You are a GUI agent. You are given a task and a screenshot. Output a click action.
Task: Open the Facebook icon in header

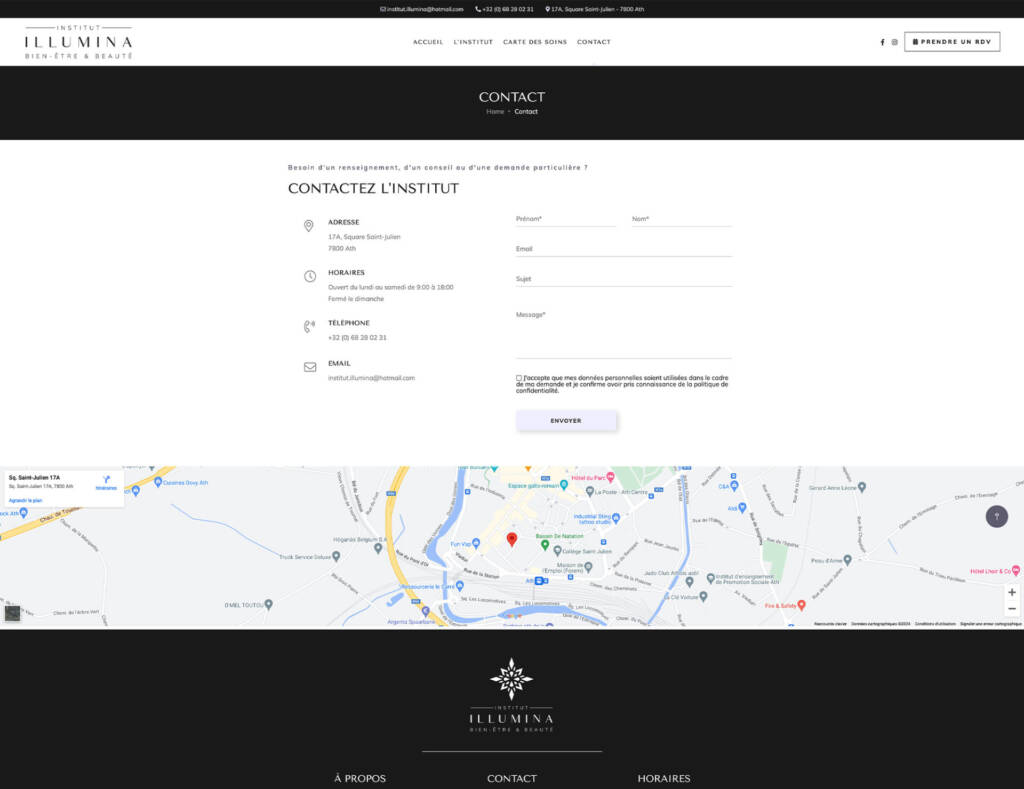point(882,42)
